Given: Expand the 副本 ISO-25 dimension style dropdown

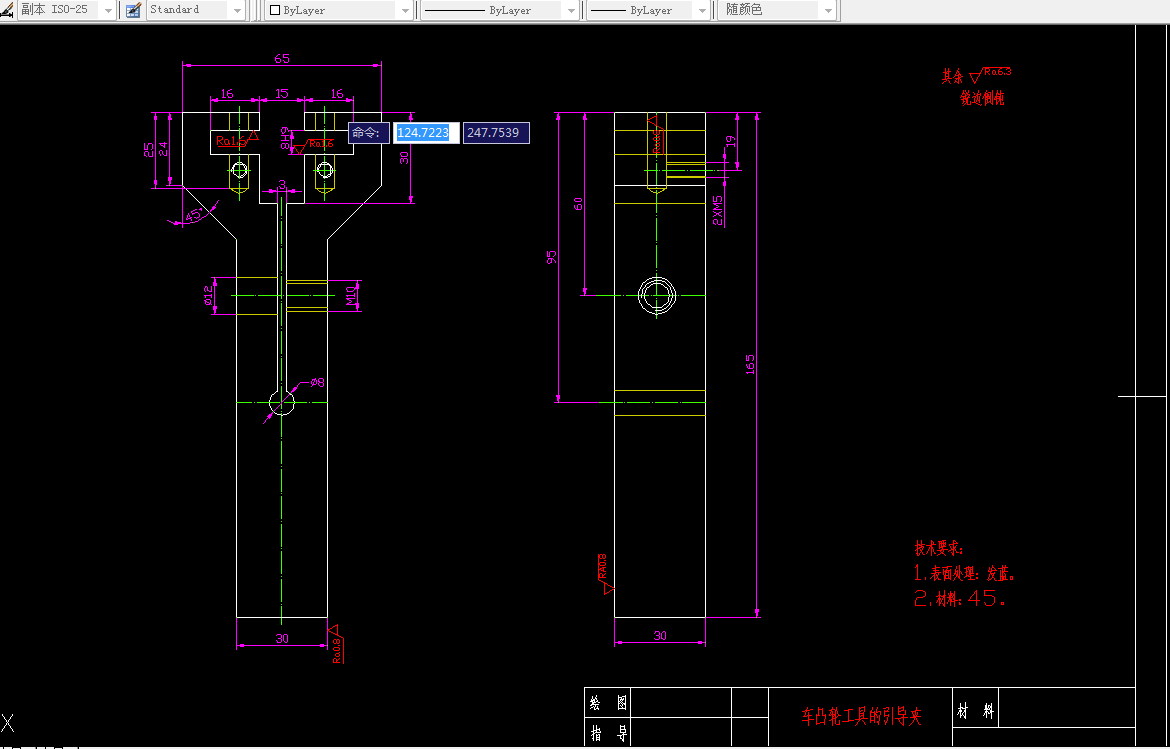Looking at the screenshot, I should pyautogui.click(x=108, y=10).
